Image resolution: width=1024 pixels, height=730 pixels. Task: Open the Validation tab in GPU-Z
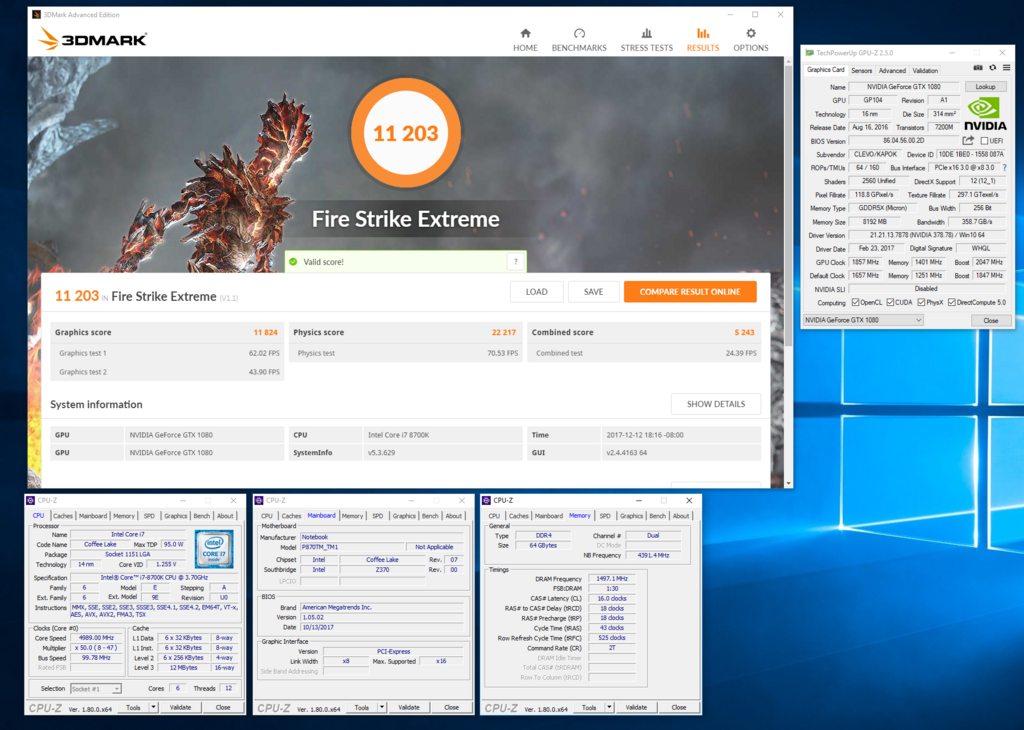point(925,71)
